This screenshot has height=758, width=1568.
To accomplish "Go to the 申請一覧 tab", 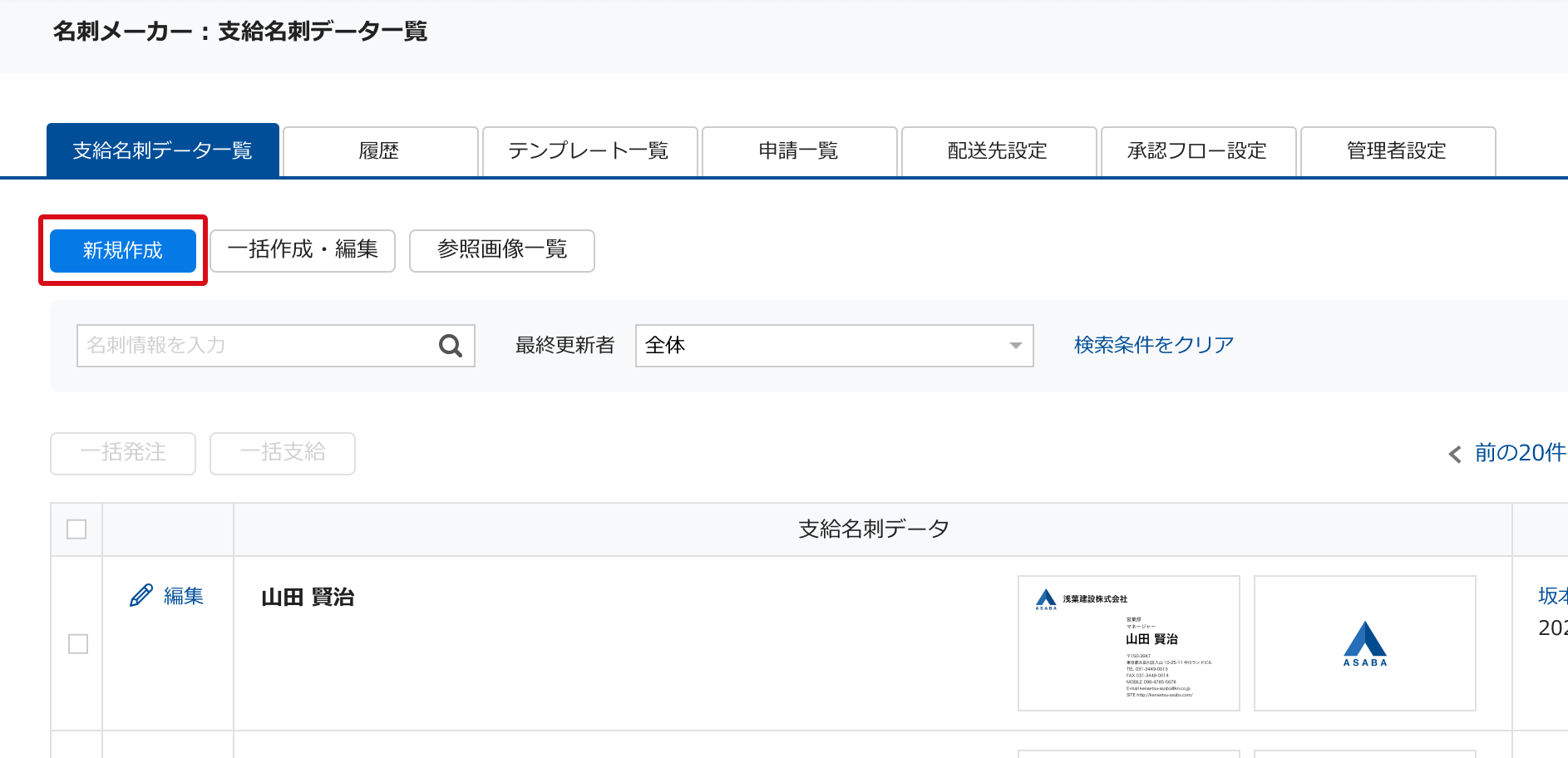I will tap(799, 151).
